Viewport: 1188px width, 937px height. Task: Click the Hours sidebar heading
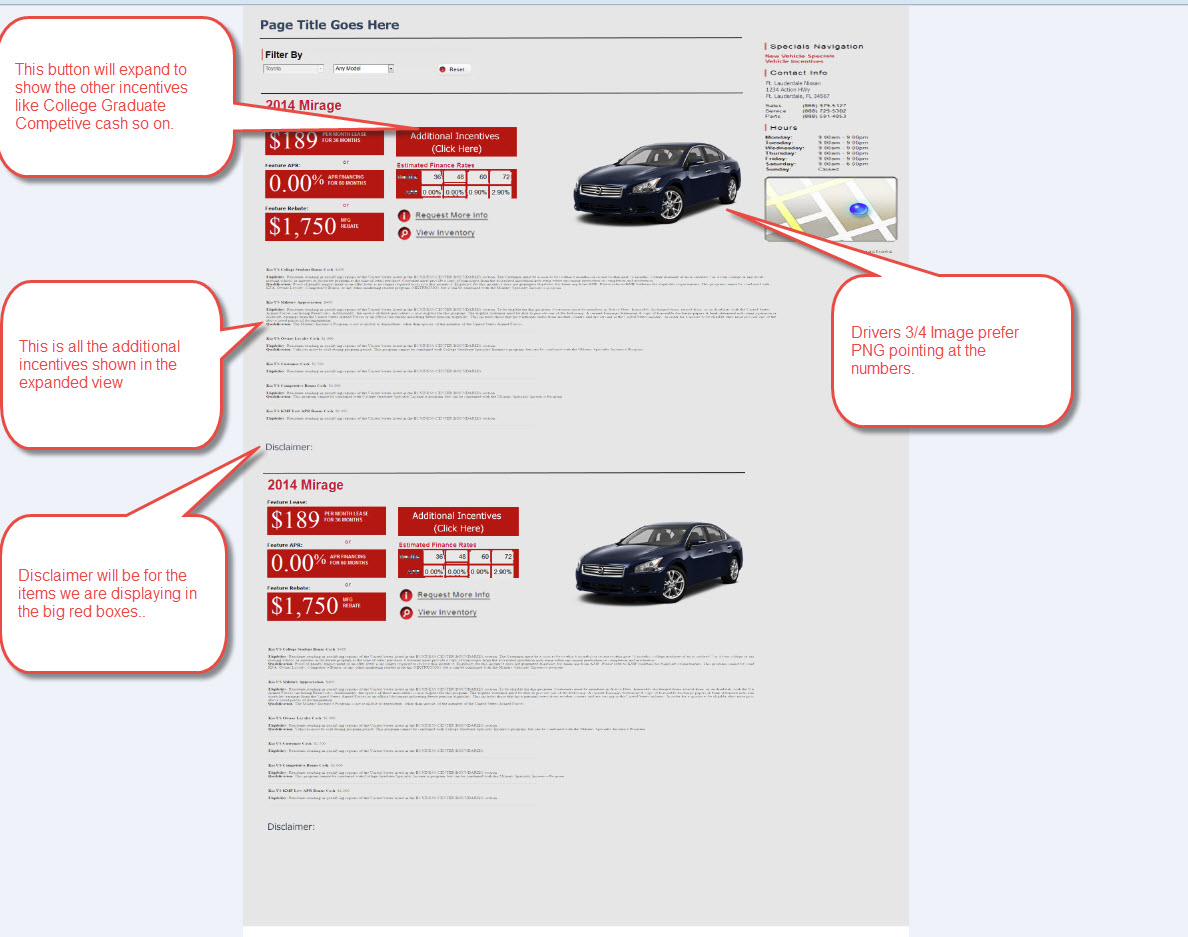pyautogui.click(x=783, y=127)
